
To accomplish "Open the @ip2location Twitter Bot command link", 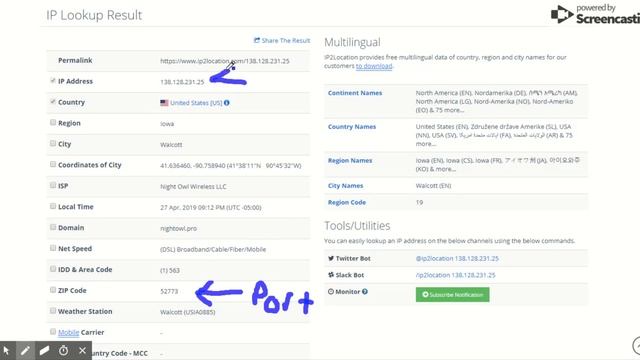I will tap(457, 258).
